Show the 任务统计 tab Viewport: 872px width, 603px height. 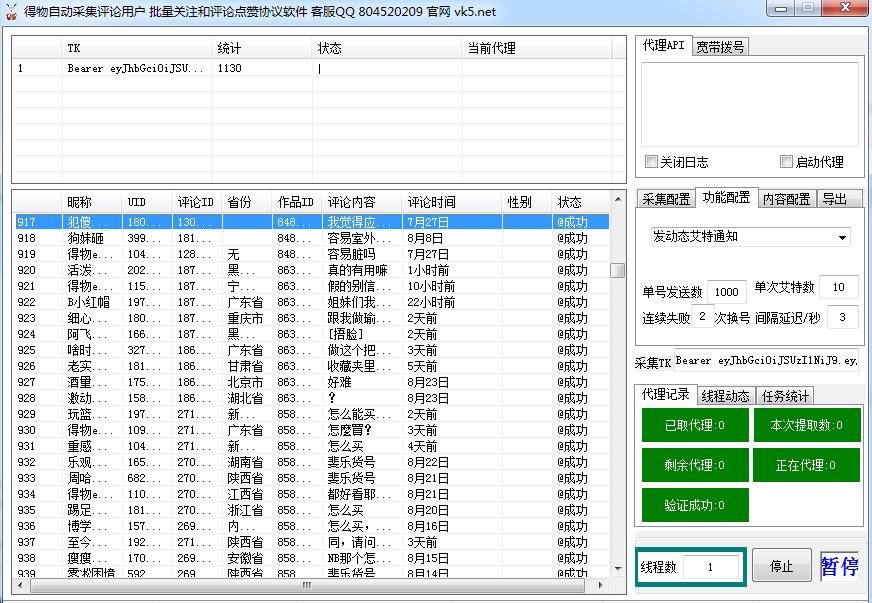click(x=784, y=396)
